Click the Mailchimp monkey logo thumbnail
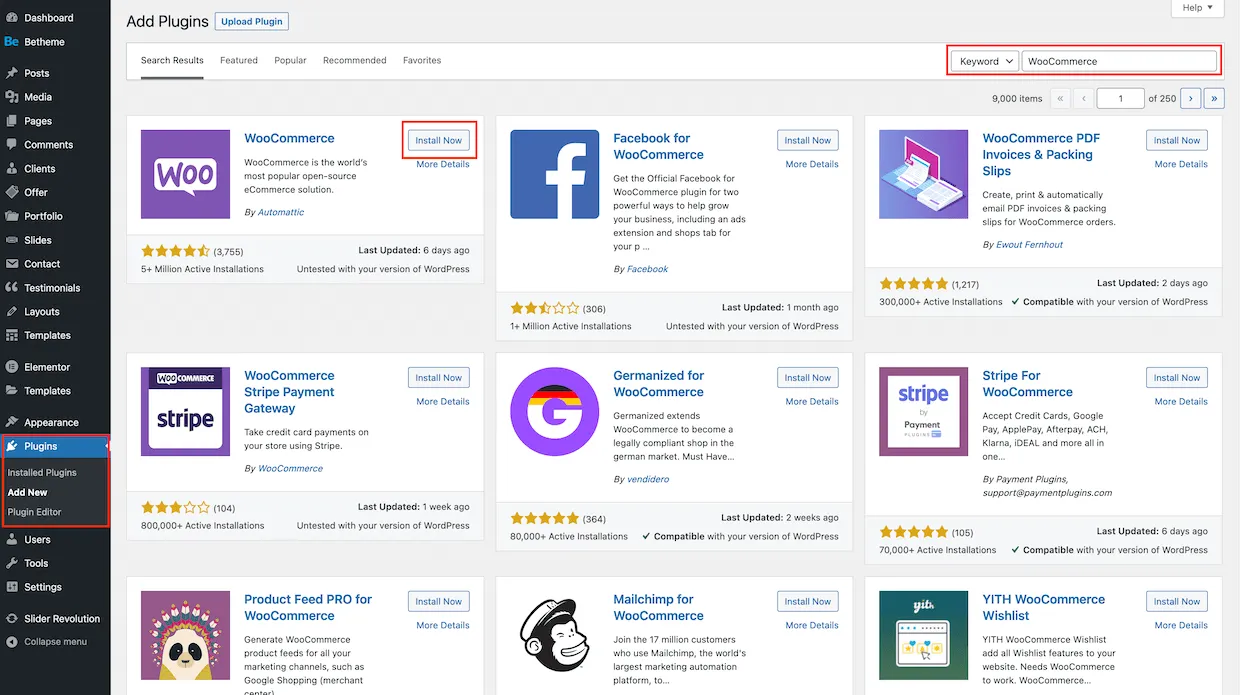This screenshot has width=1240, height=695. (x=554, y=635)
